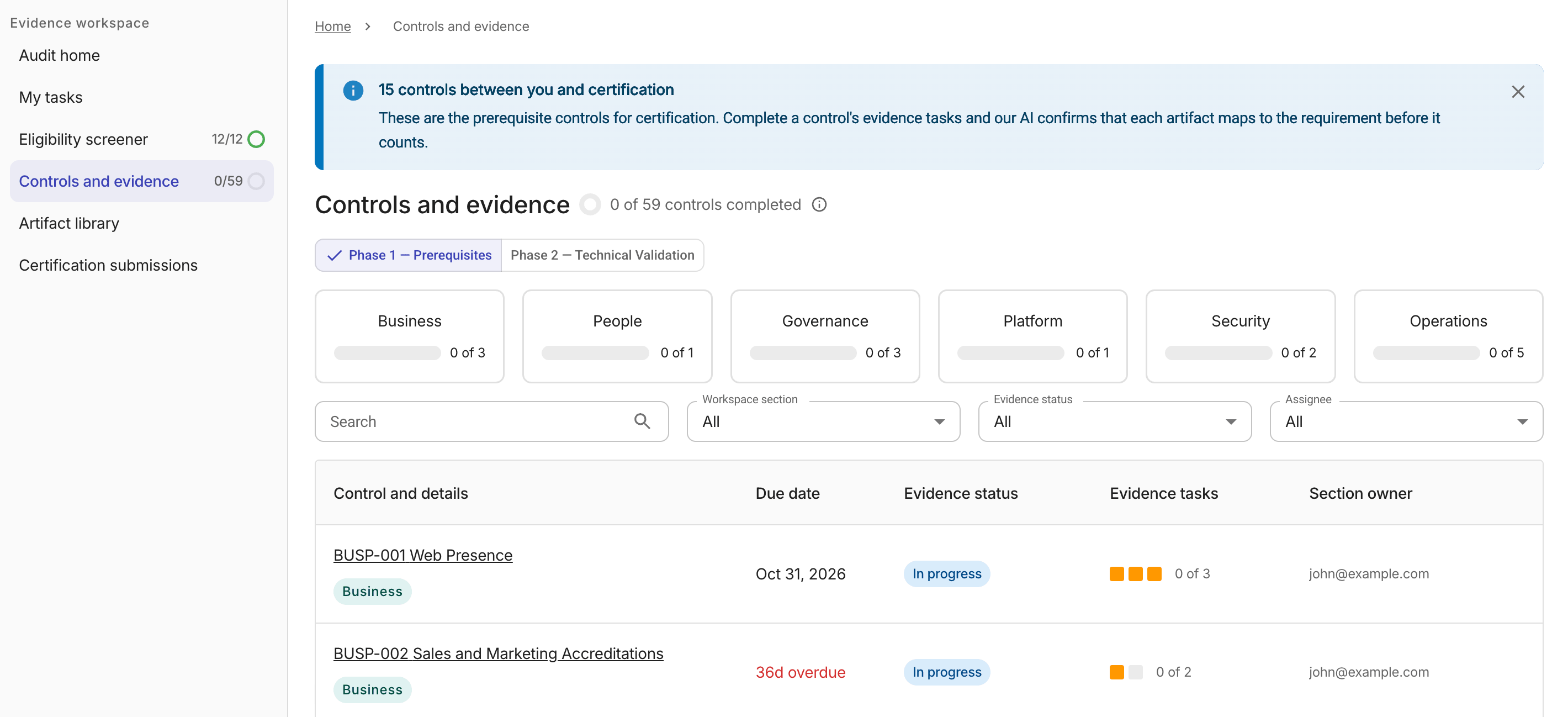Click the Controls and evidence sidebar progress ring
The height and width of the screenshot is (717, 1568).
click(x=256, y=181)
